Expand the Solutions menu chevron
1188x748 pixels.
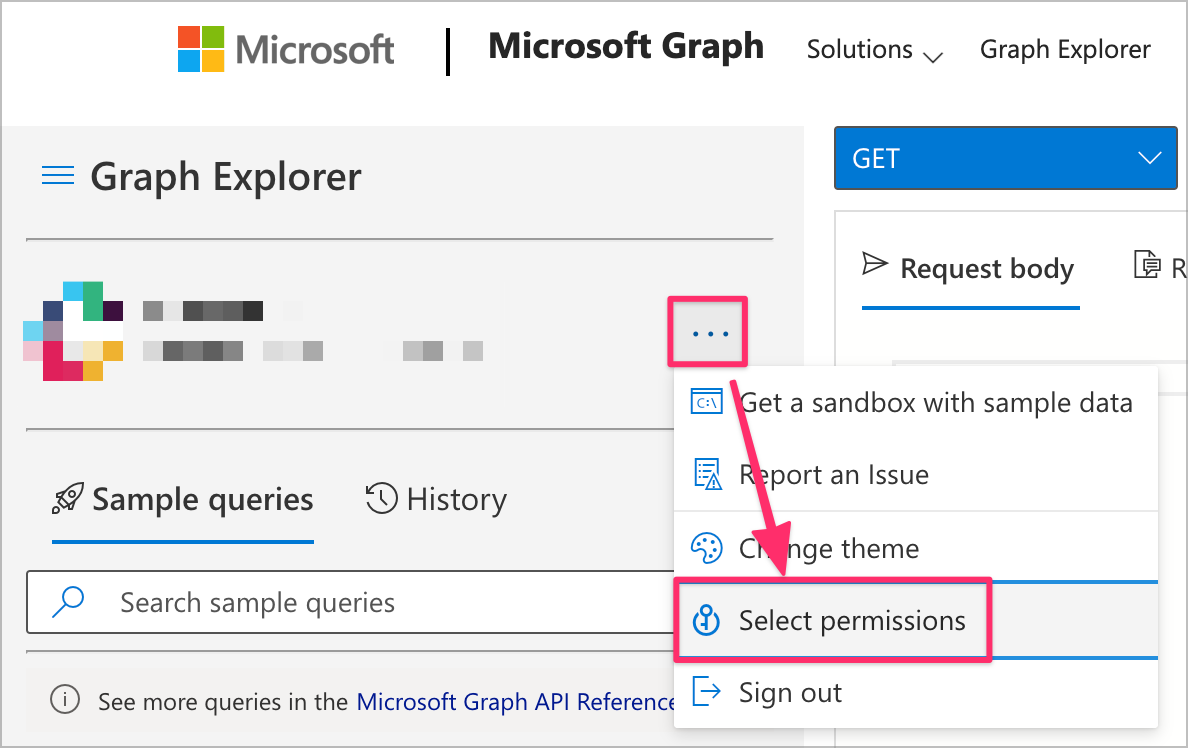pyautogui.click(x=932, y=57)
